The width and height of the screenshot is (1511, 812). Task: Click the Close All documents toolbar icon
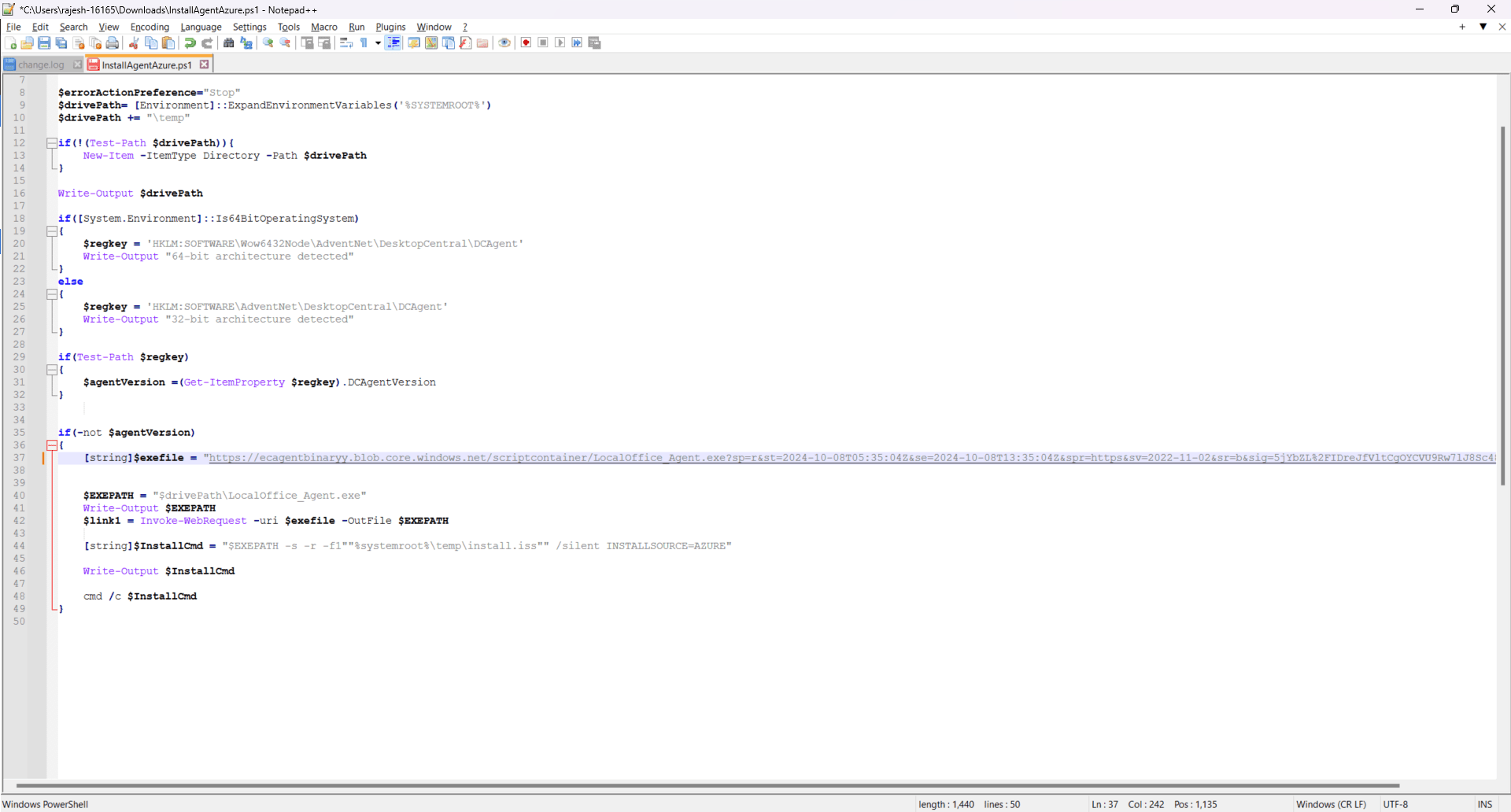click(x=95, y=43)
